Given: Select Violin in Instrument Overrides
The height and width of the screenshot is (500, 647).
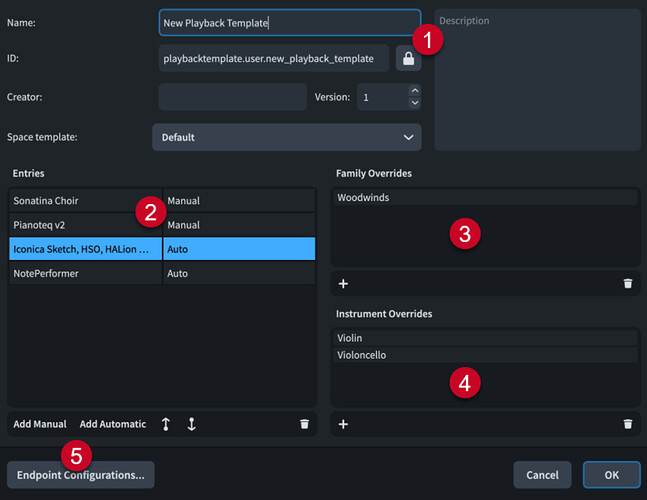Looking at the screenshot, I should click(x=485, y=338).
